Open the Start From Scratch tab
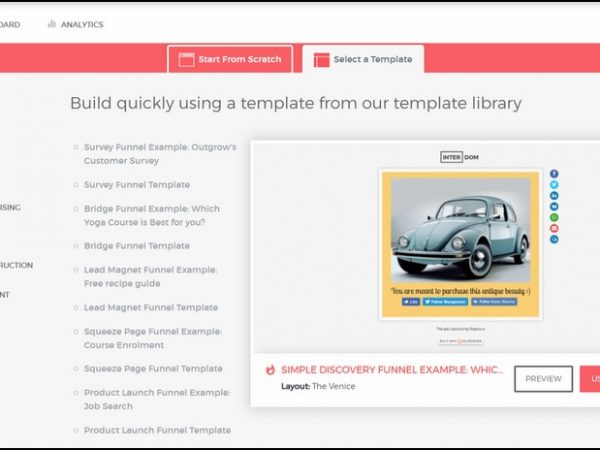The image size is (600, 450). click(x=230, y=59)
